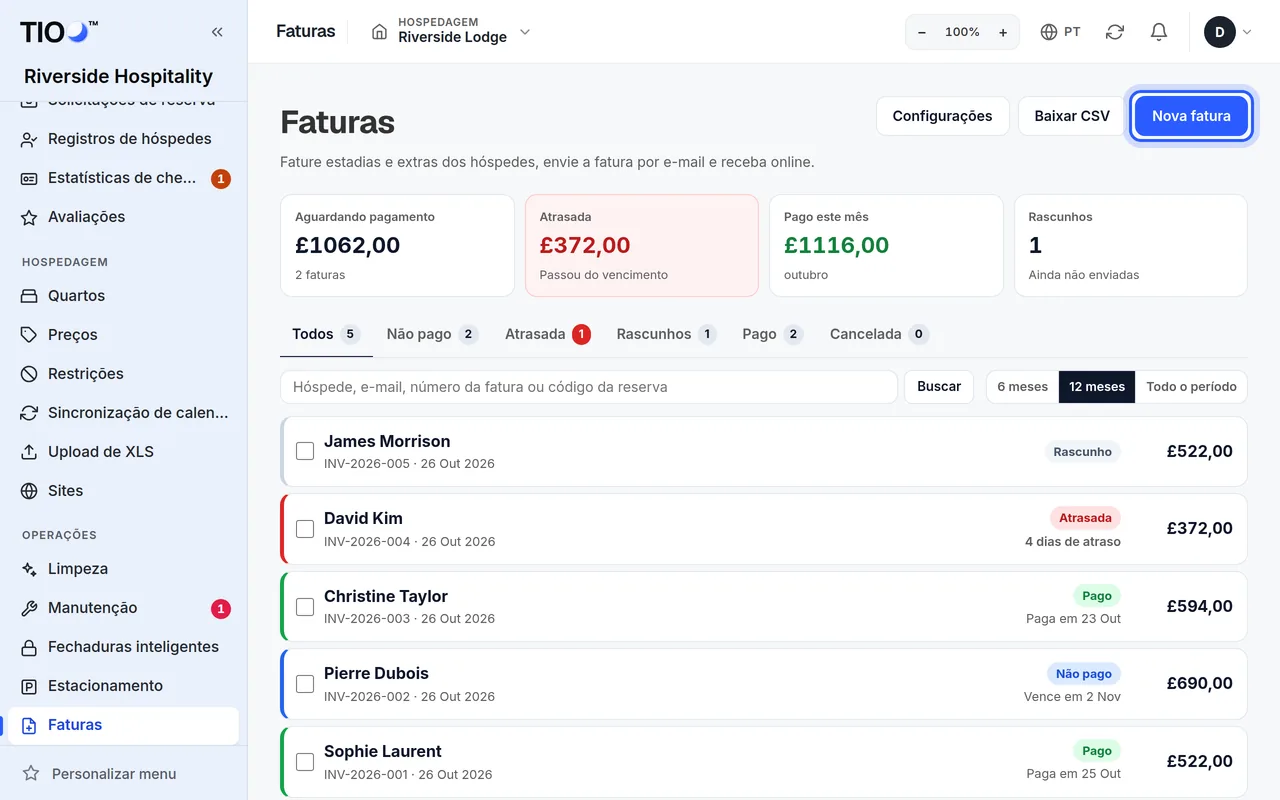This screenshot has width=1280, height=800.
Task: Switch to the Atrasada tab
Action: pos(547,334)
